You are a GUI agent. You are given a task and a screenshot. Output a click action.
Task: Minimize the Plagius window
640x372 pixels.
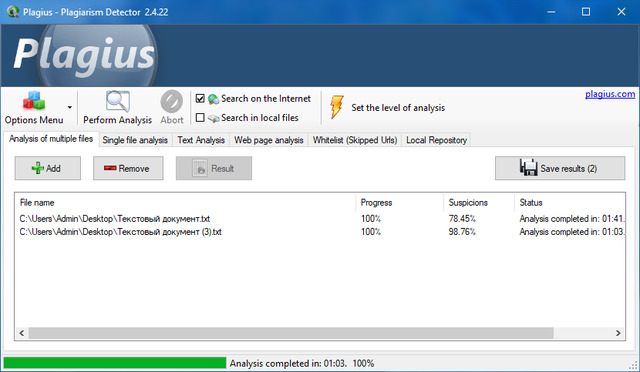point(551,12)
